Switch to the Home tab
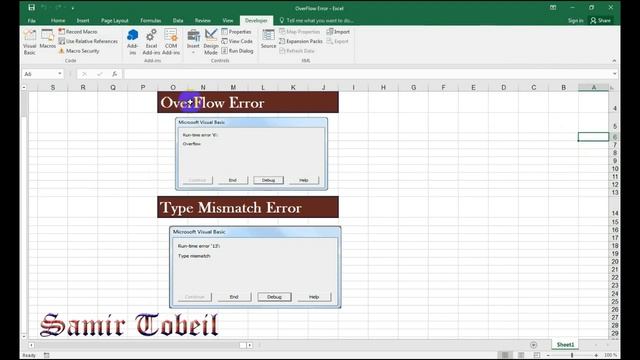 pyautogui.click(x=58, y=20)
